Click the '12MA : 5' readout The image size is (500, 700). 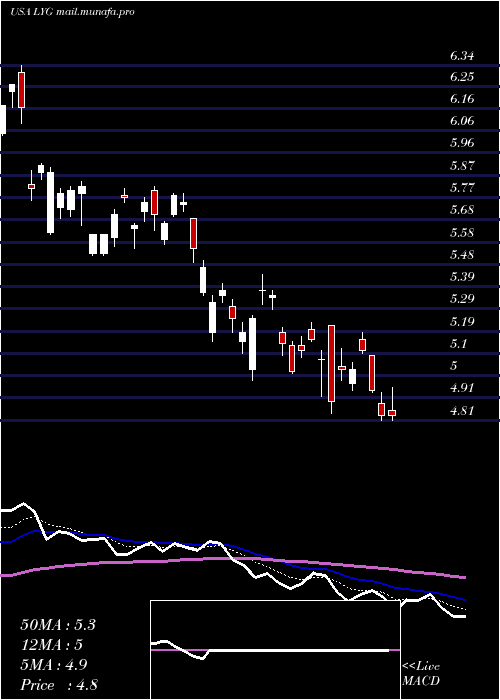coord(52,645)
